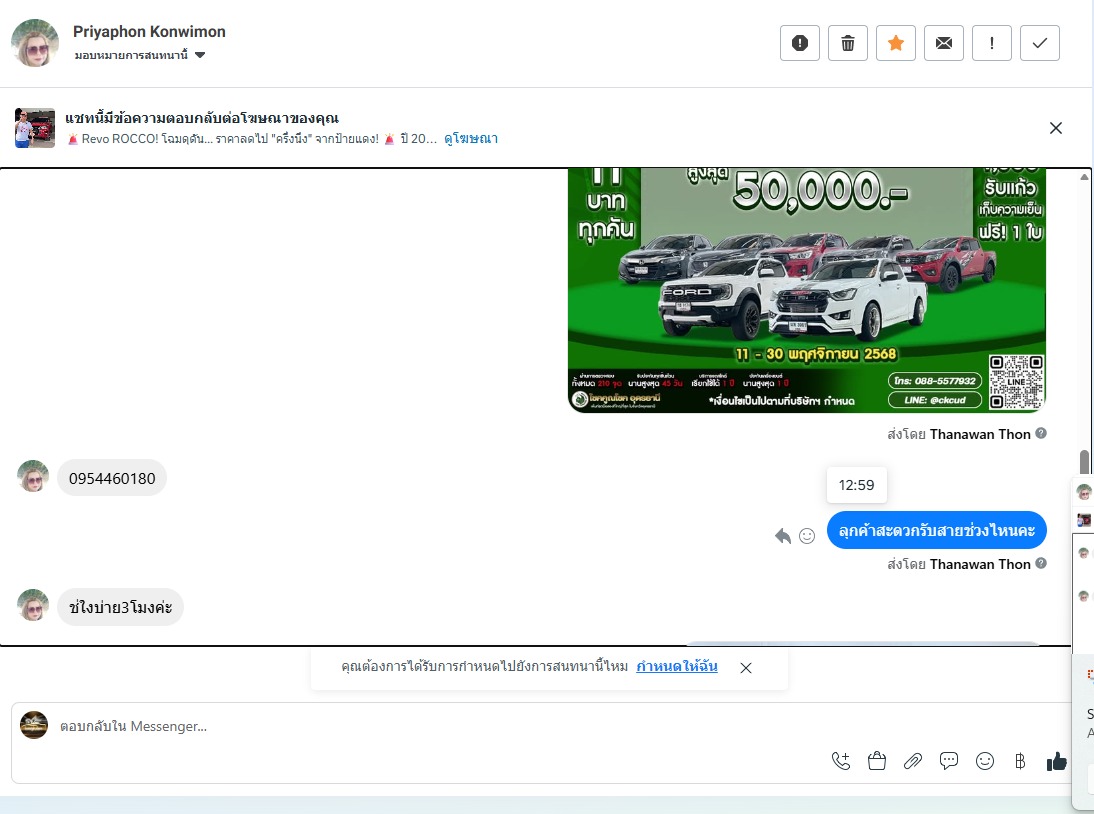Toggle the orange star follow-up flag
The image size is (1094, 814).
pyautogui.click(x=895, y=43)
